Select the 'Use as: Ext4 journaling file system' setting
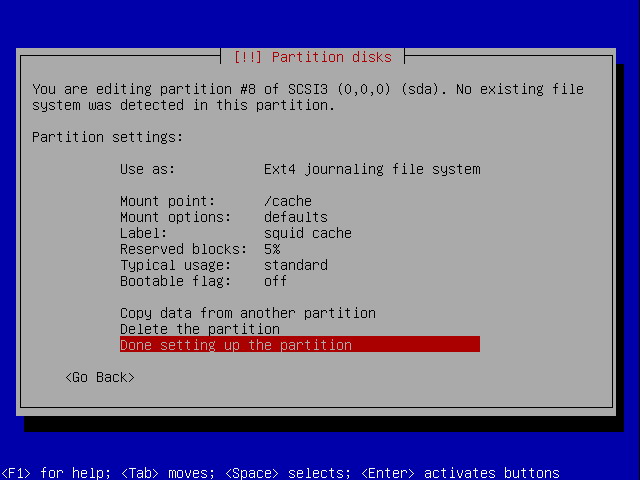 pos(300,169)
